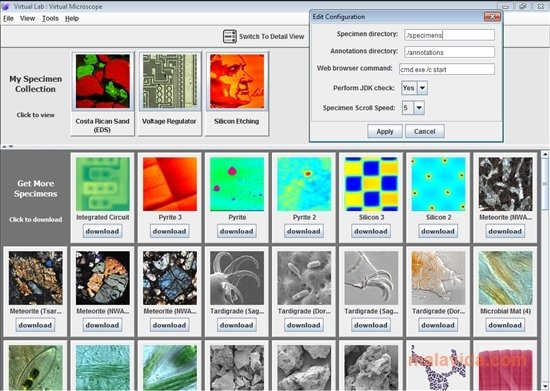Viewport: 550px width, 391px height.
Task: Click the My Specimen Collection label
Action: click(35, 84)
